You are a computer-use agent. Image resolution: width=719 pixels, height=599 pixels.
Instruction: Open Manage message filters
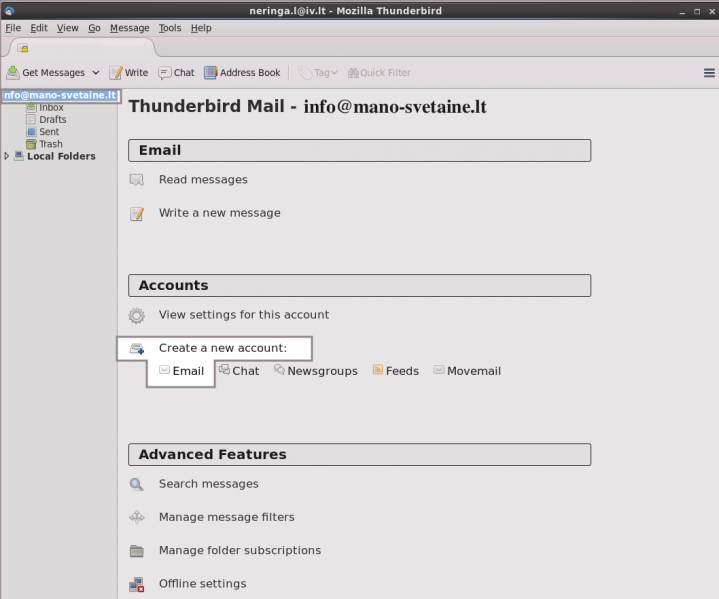[x=227, y=517]
